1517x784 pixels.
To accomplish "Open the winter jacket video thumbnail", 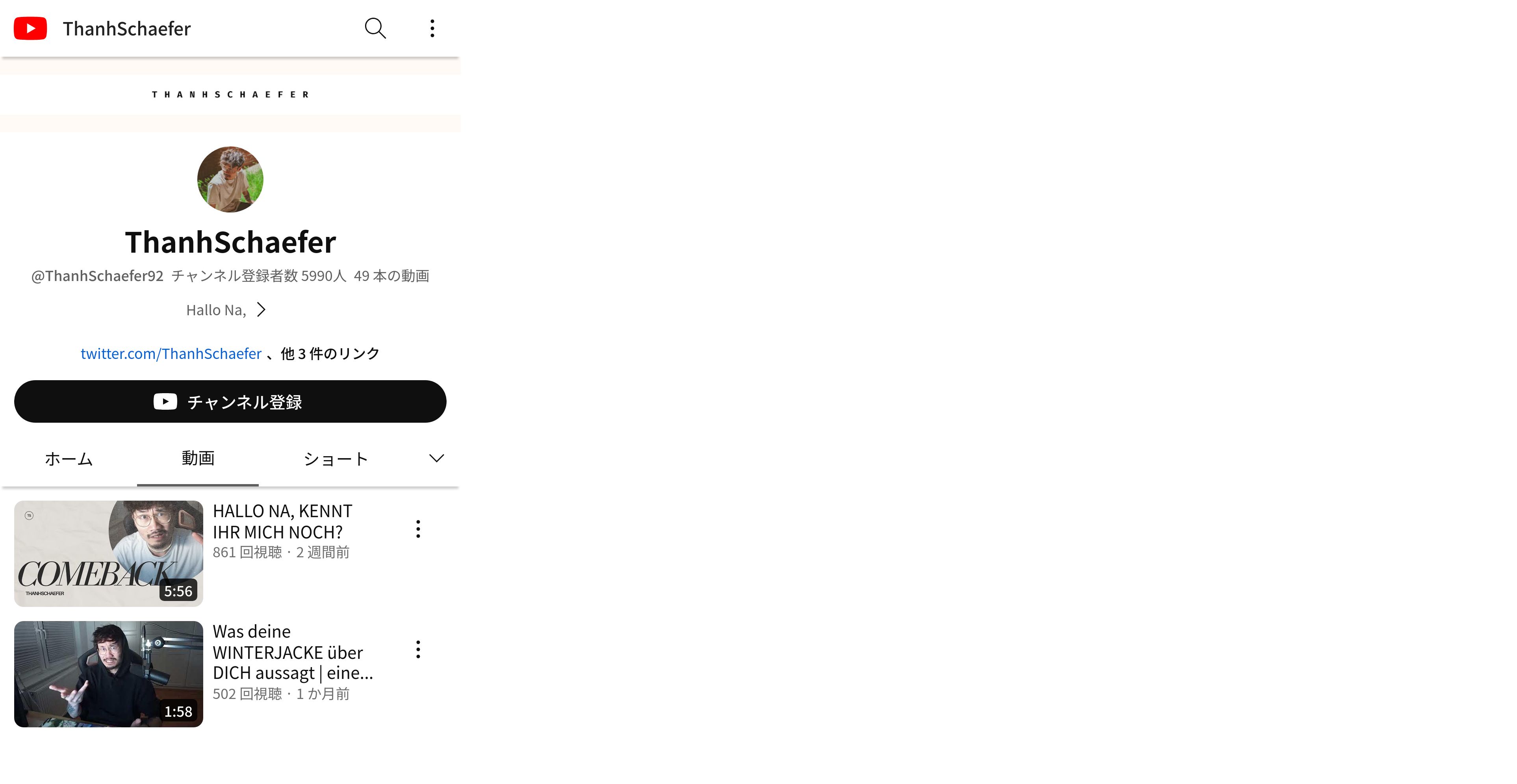I will pyautogui.click(x=108, y=674).
